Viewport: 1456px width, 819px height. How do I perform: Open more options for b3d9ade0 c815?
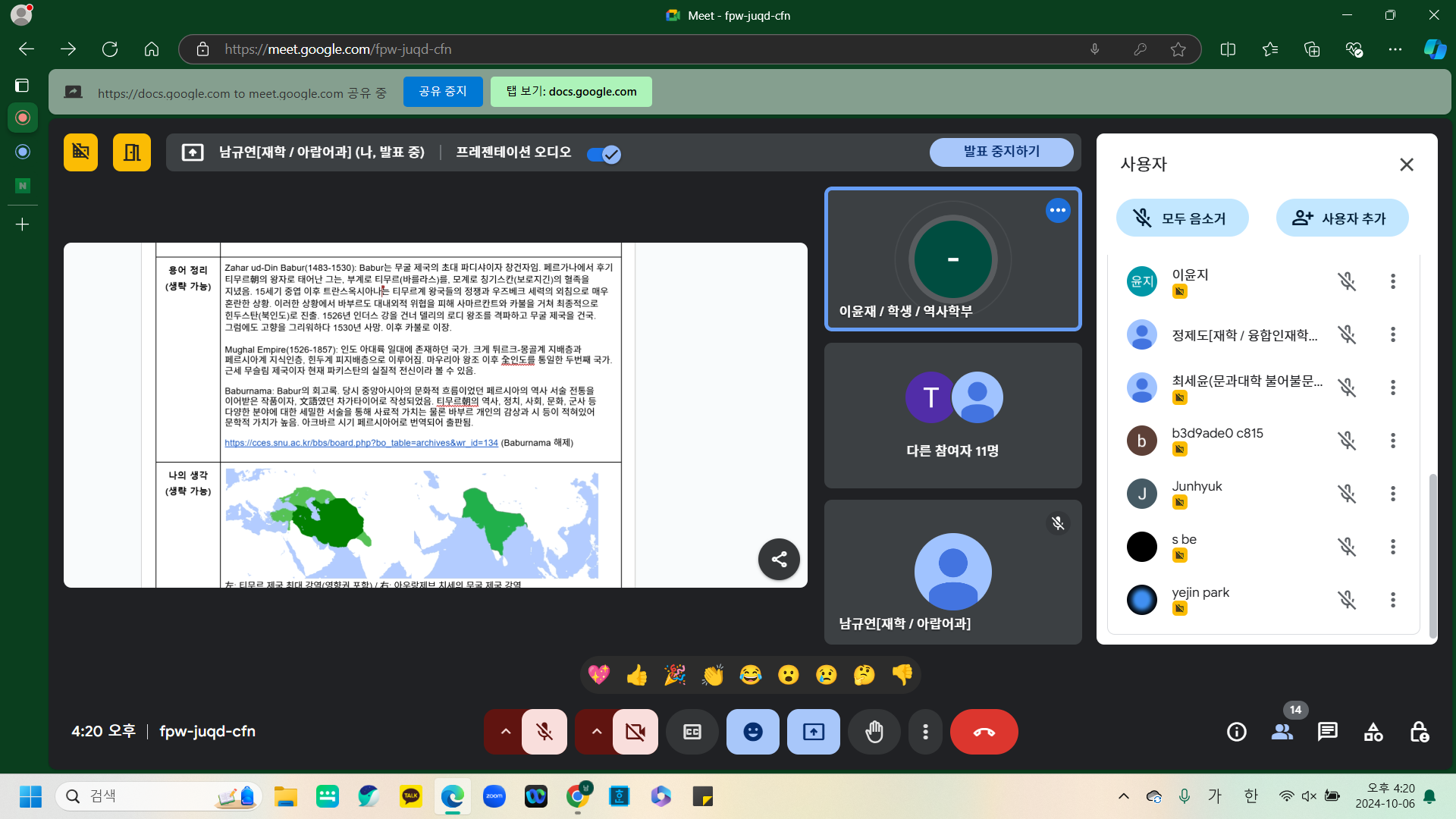click(1393, 441)
